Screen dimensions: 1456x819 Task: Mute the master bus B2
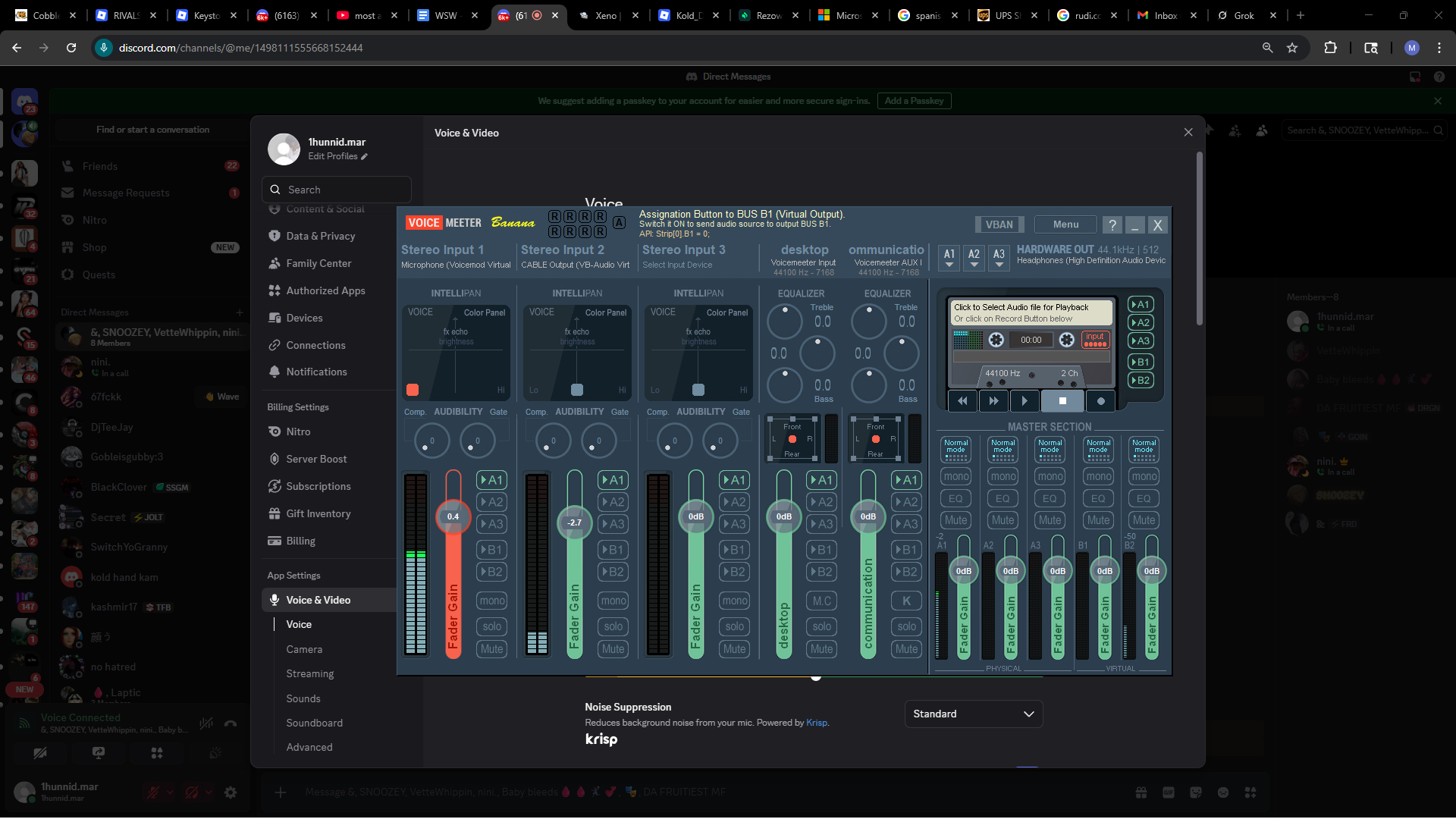click(1144, 520)
